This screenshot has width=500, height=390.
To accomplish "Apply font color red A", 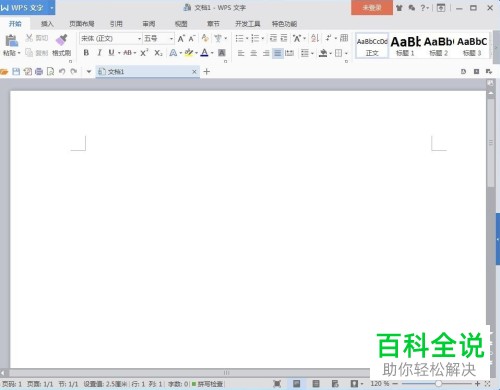I will [x=204, y=52].
